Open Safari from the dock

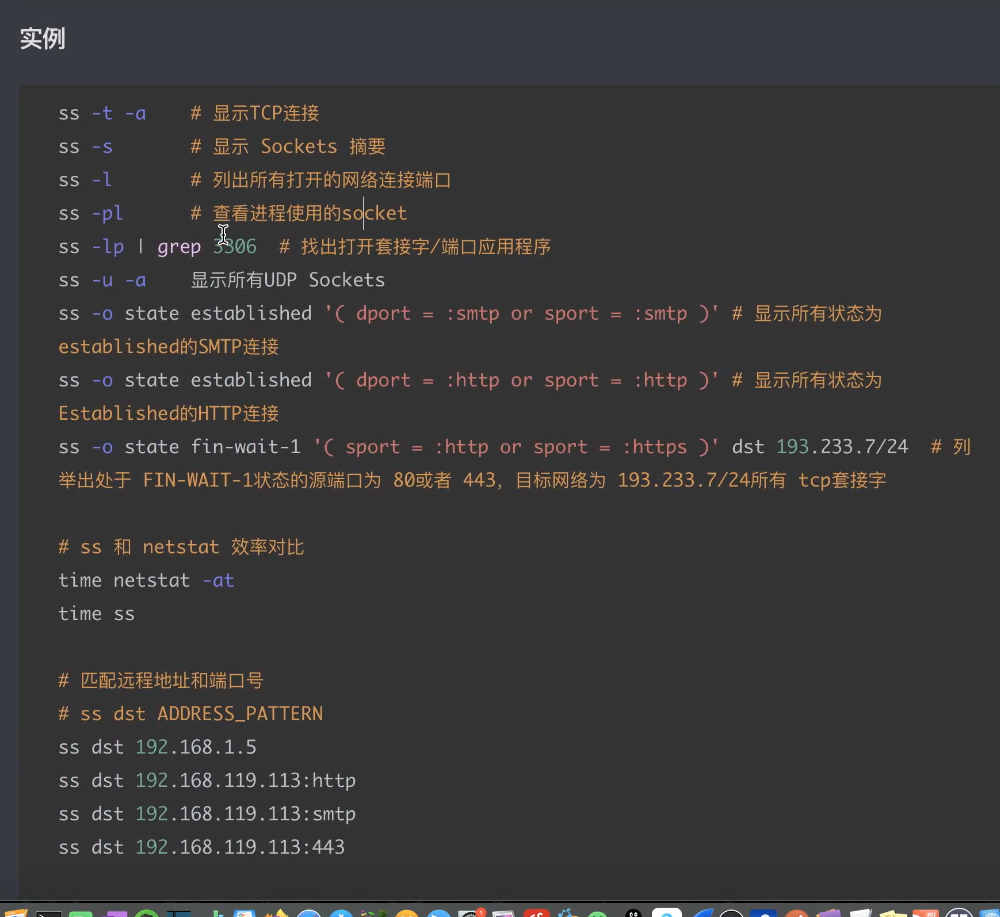click(308, 912)
